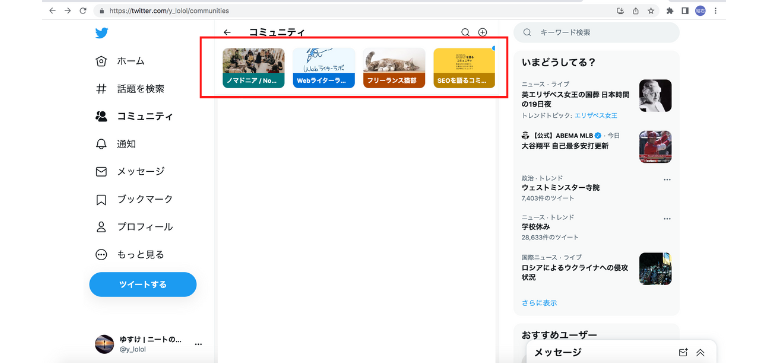Open the ノマドニア community card

pos(254,68)
